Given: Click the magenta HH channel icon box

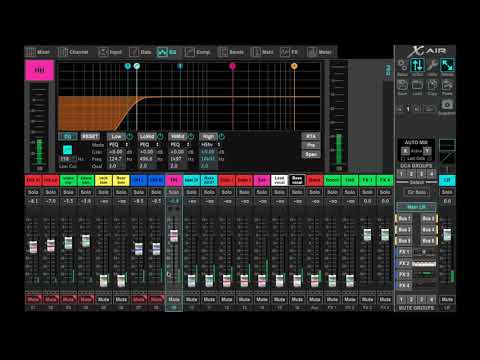Looking at the screenshot, I should (x=39, y=70).
